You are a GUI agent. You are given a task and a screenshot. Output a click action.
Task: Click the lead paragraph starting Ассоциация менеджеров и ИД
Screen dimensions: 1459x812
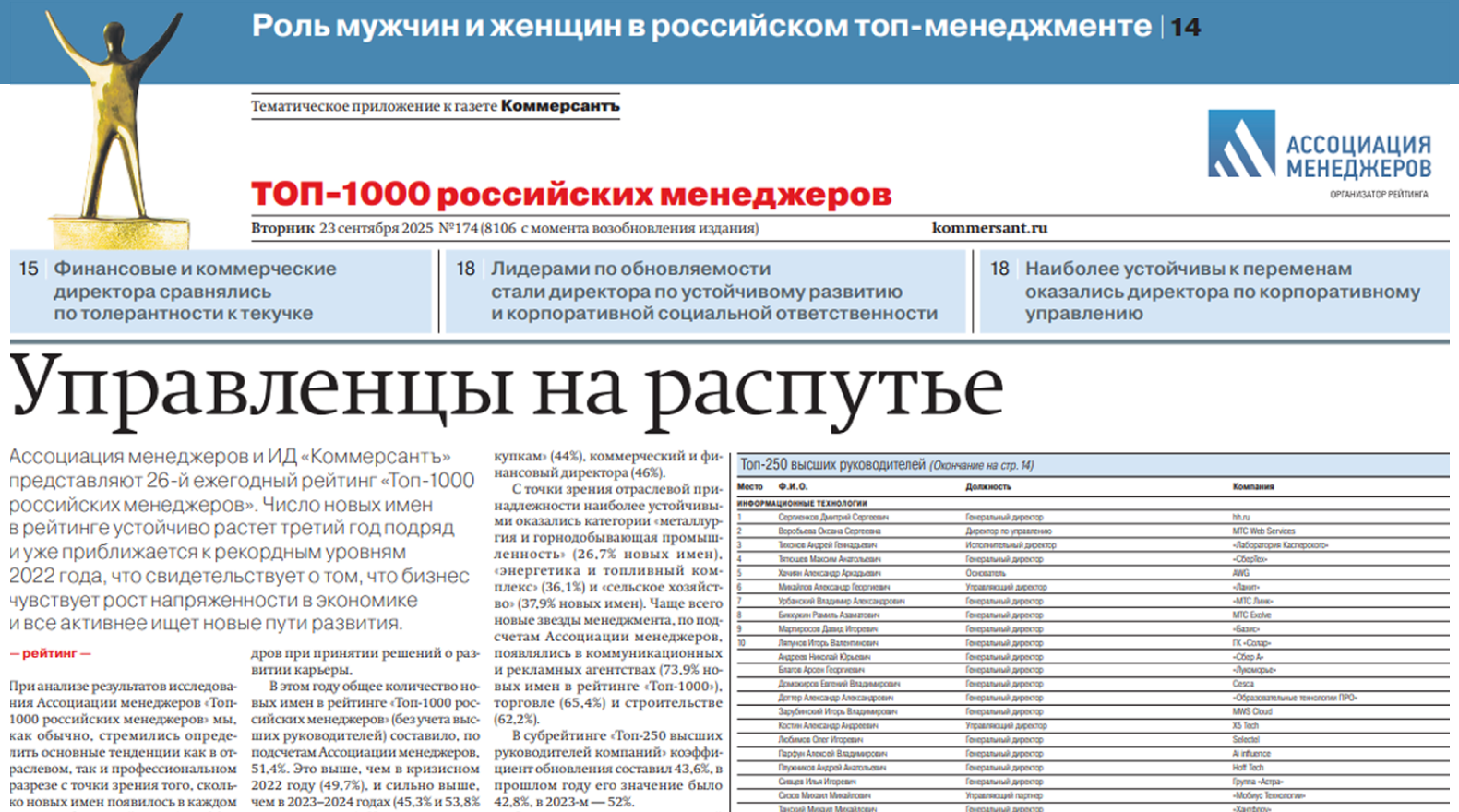[240, 540]
